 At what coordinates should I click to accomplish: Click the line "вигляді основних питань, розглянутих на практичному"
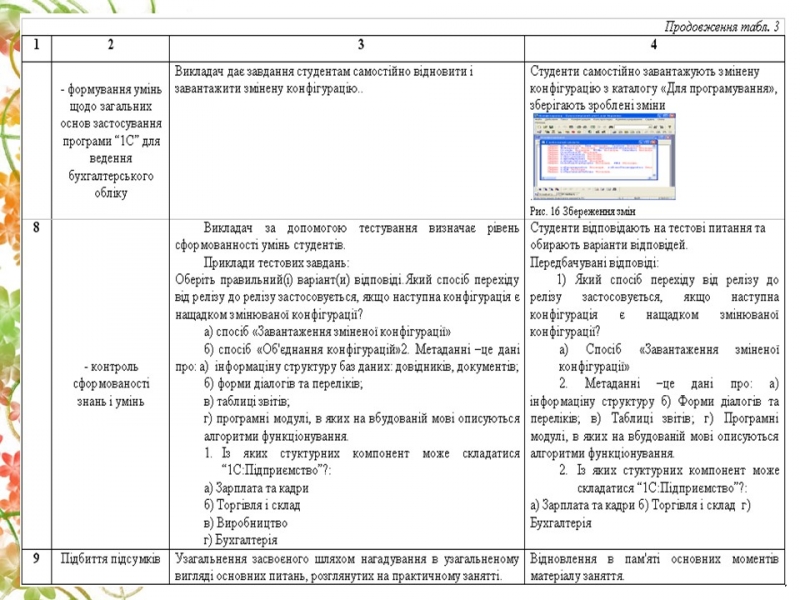pos(339,576)
